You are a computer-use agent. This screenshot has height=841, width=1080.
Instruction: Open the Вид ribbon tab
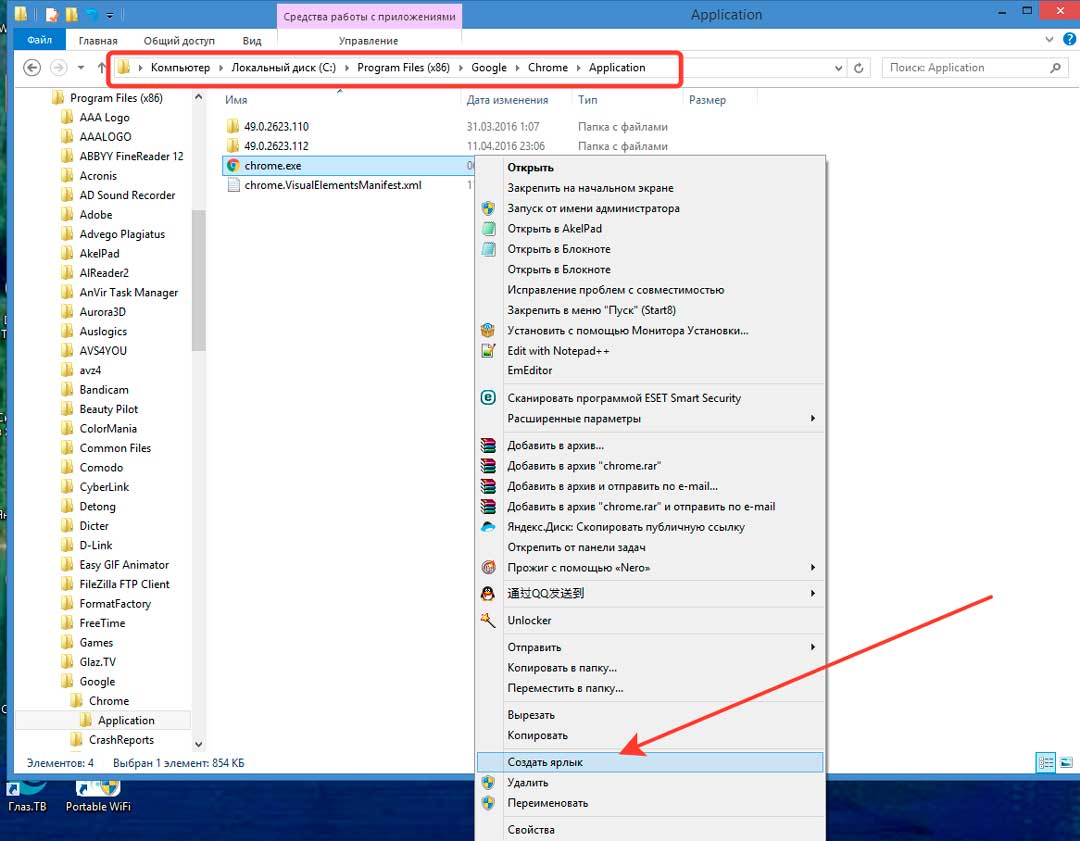coord(252,41)
